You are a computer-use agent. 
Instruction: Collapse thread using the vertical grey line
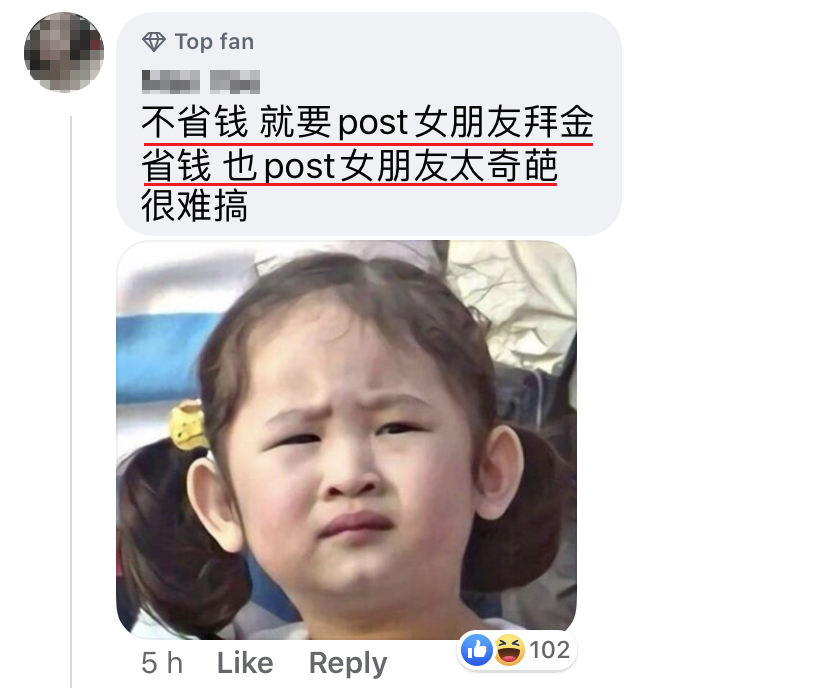(x=71, y=401)
